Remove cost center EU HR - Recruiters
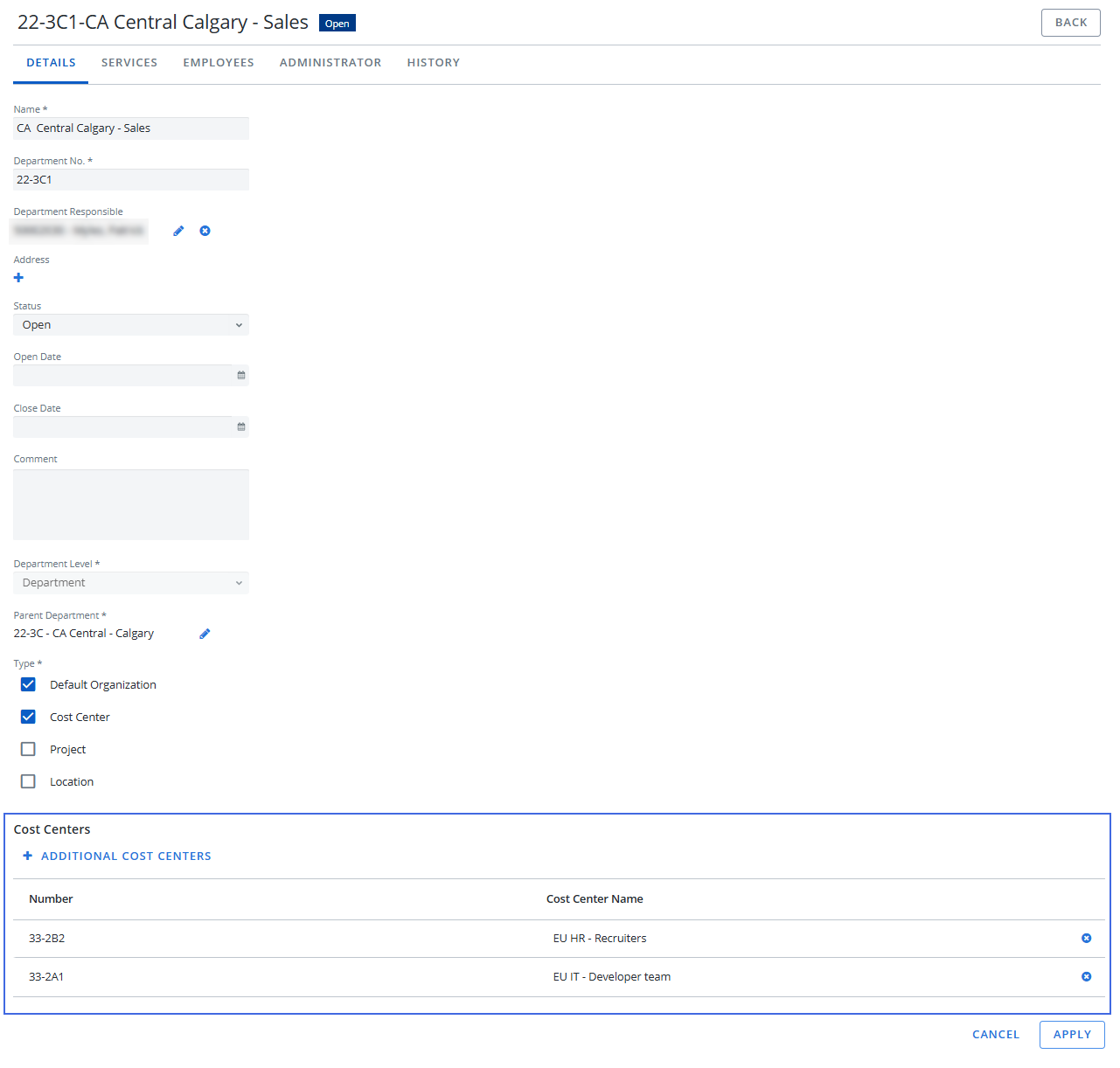Screen dimensions: 1120x1068 click(1086, 938)
